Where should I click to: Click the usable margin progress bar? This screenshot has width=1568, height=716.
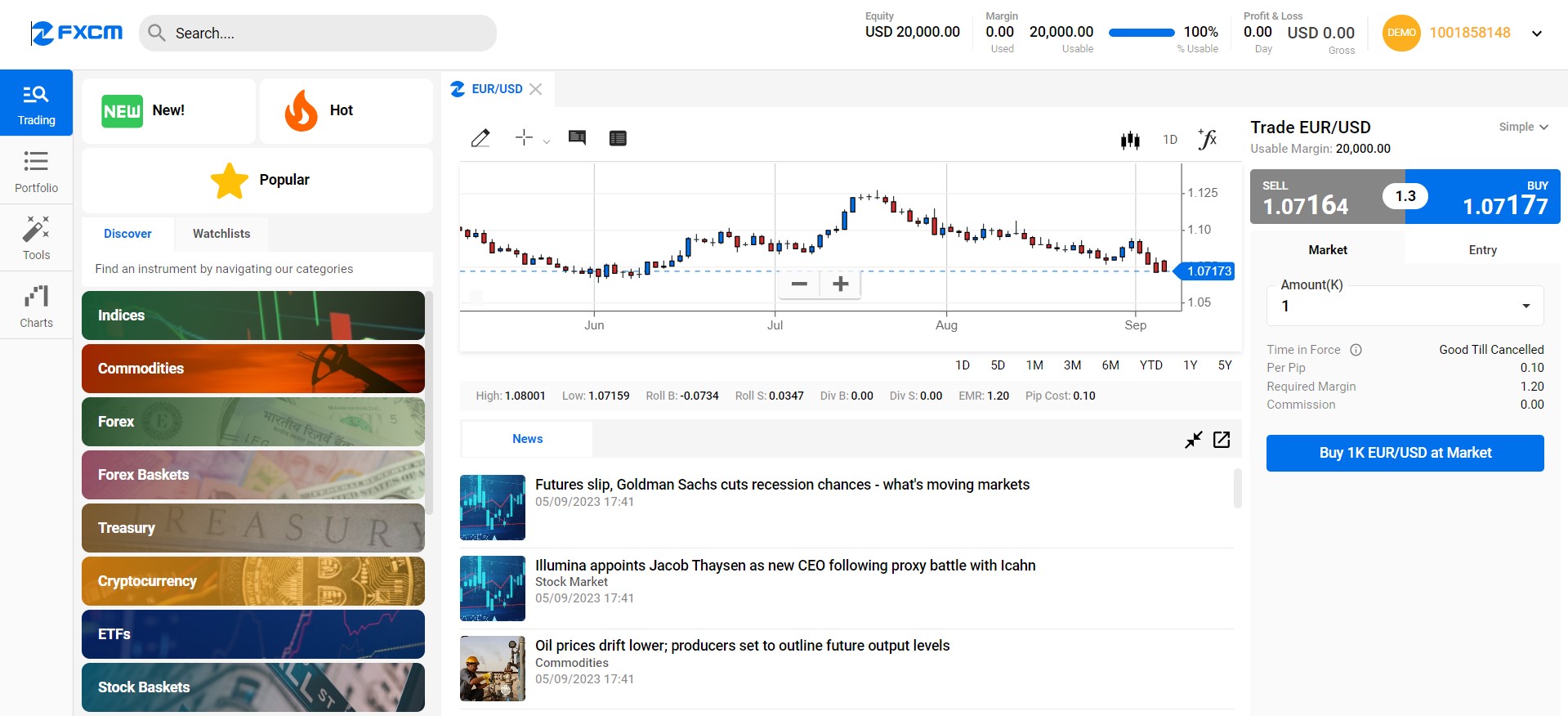(x=1141, y=33)
